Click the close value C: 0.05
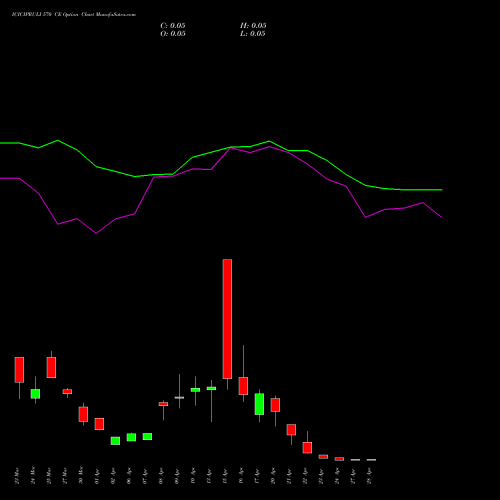The height and width of the screenshot is (500, 500). tap(173, 26)
